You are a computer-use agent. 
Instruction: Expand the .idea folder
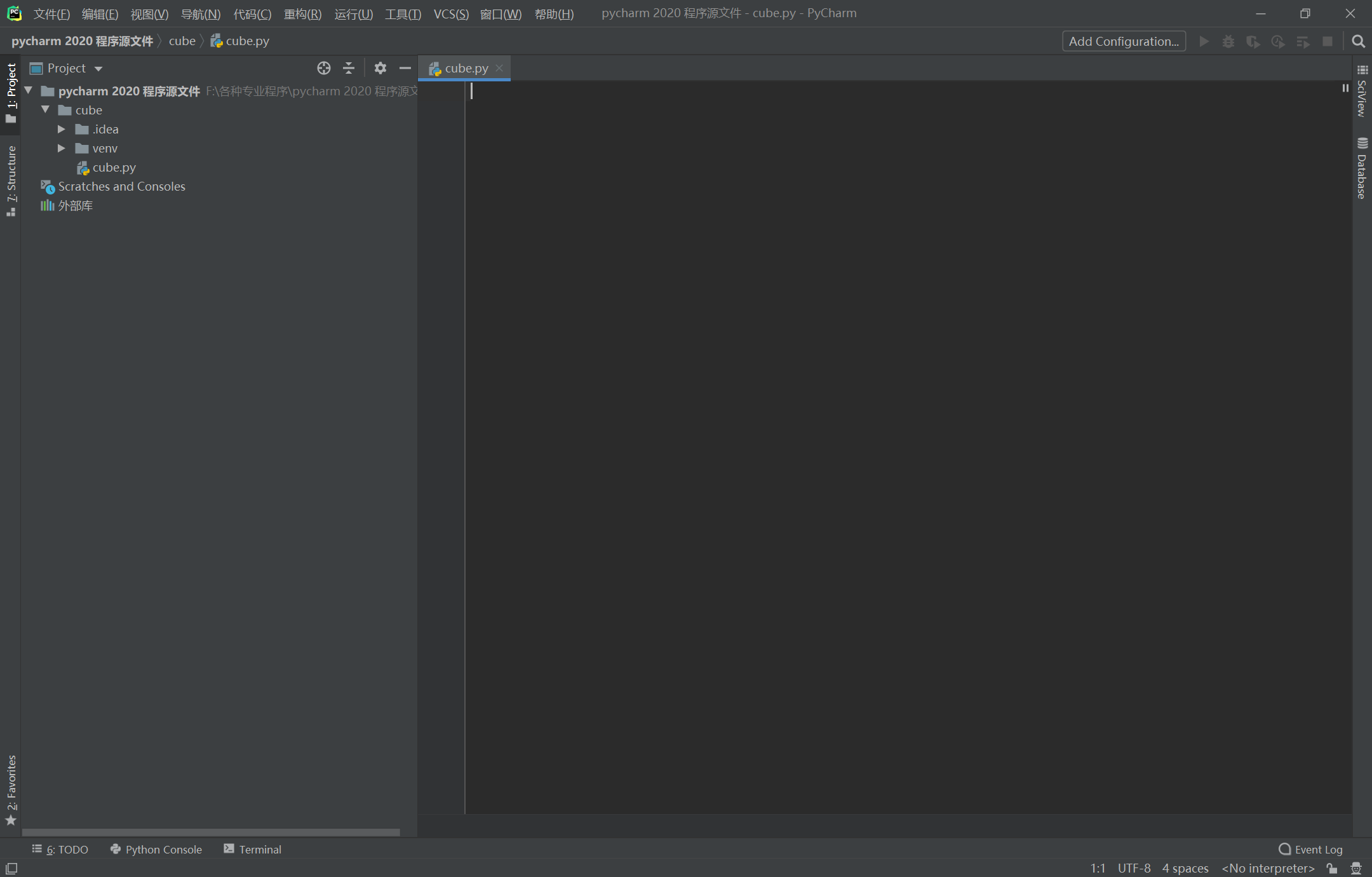point(62,128)
